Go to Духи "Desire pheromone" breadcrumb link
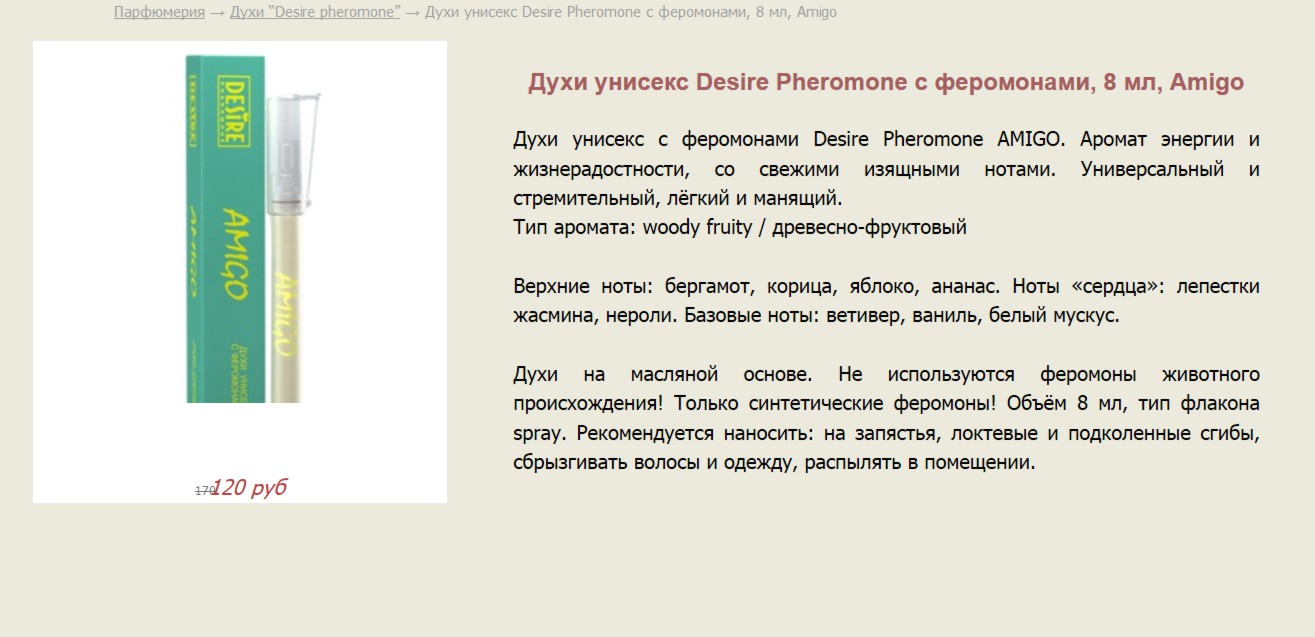The height and width of the screenshot is (637, 1315). tap(315, 12)
